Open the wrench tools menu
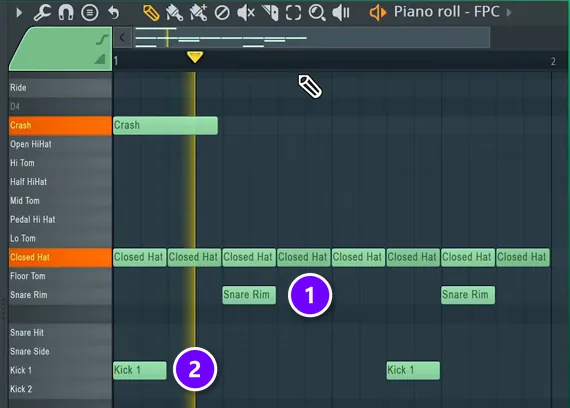 (x=42, y=13)
